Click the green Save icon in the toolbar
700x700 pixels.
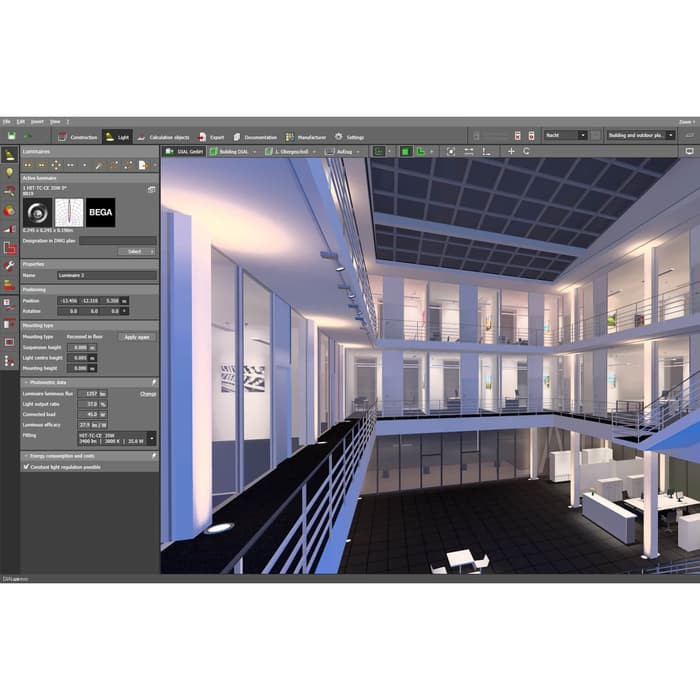click(11, 136)
